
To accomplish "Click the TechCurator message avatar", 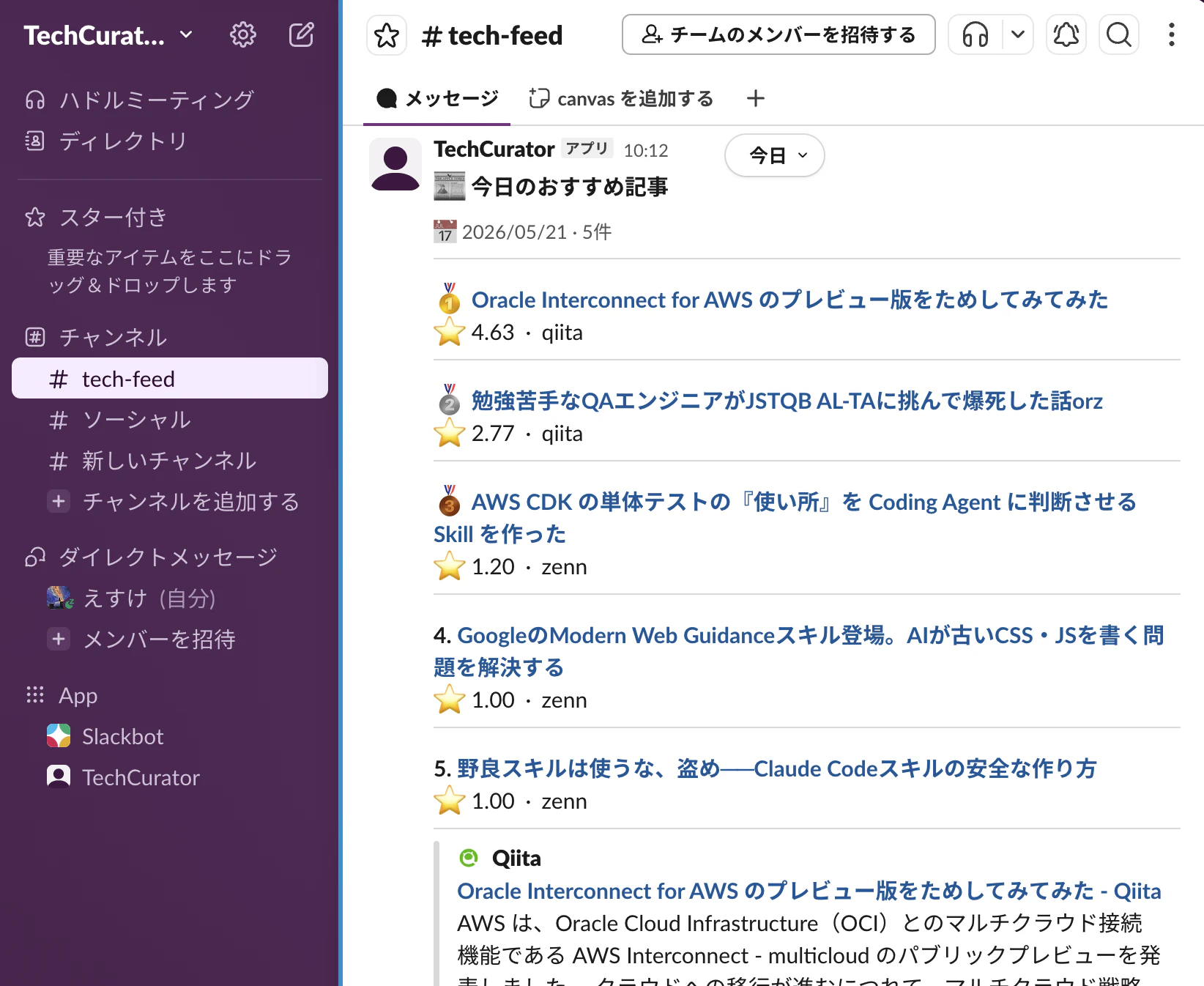I will [395, 164].
